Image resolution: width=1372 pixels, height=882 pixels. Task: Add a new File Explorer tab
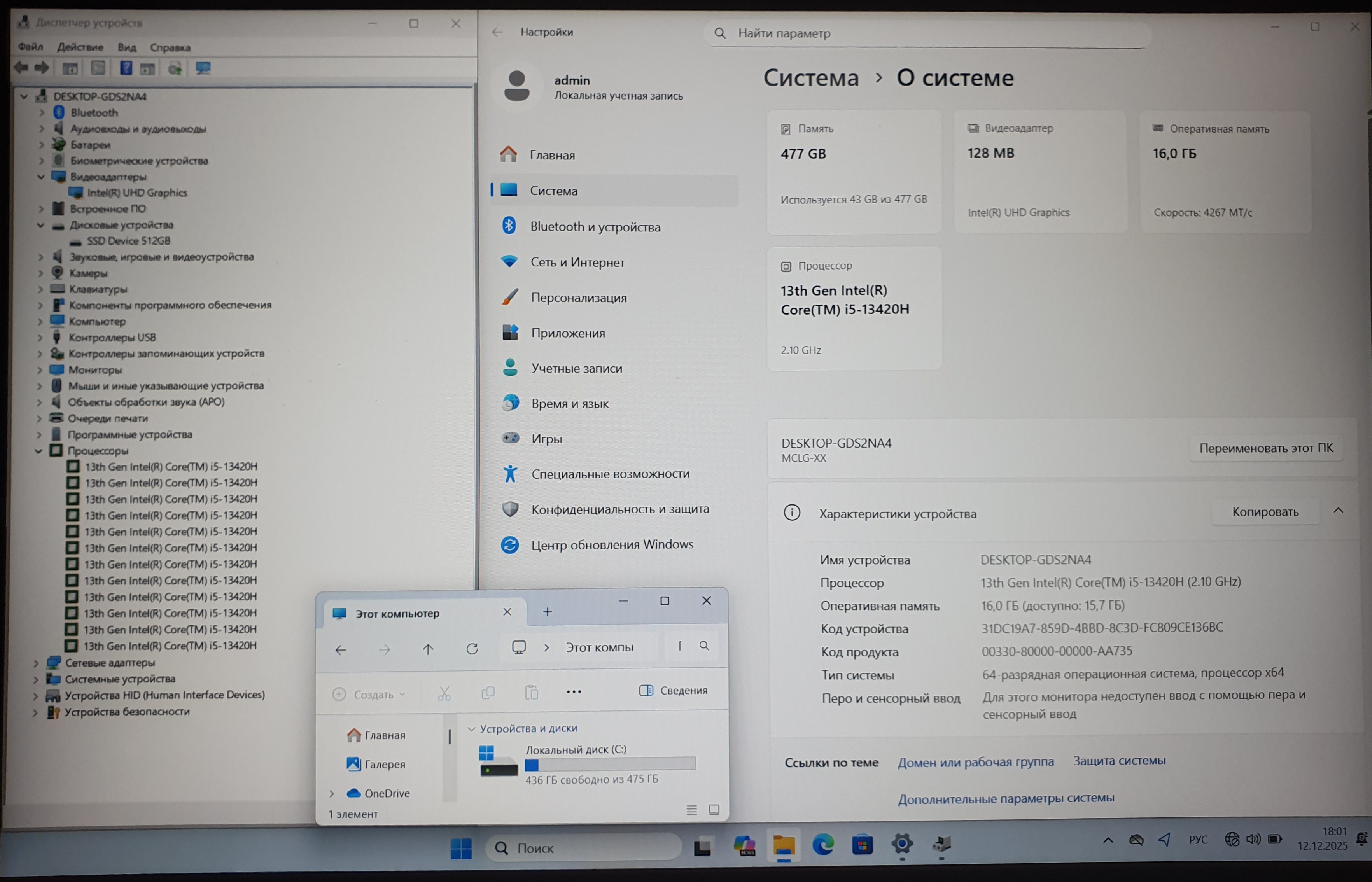(548, 612)
